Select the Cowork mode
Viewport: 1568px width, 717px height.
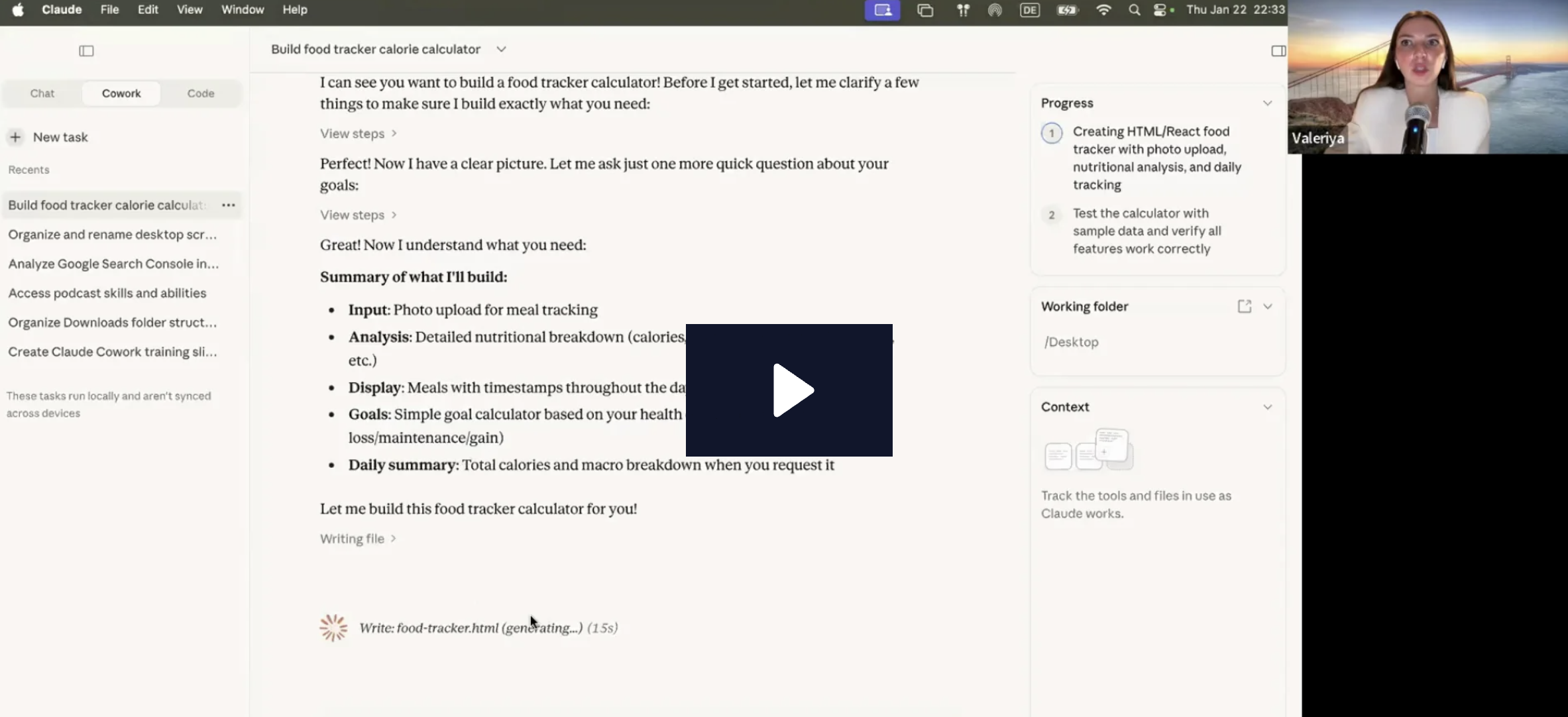coord(121,93)
